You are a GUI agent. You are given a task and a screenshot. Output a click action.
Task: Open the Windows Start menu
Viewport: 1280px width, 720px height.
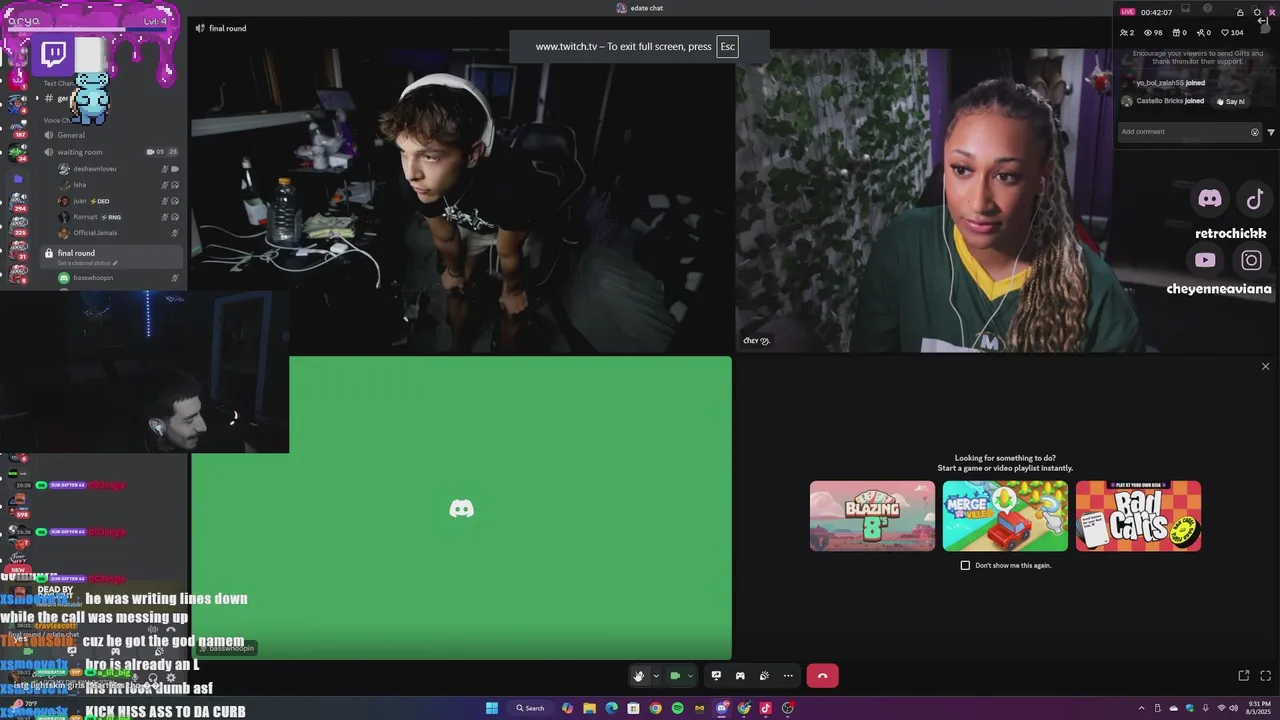pyautogui.click(x=491, y=708)
